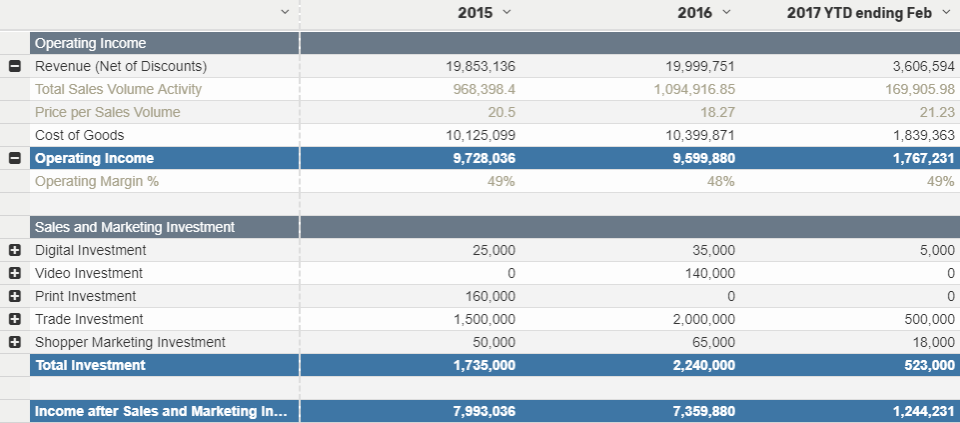Click the 48% operating margin cell
Viewport: 960px width, 423px height.
tap(722, 181)
